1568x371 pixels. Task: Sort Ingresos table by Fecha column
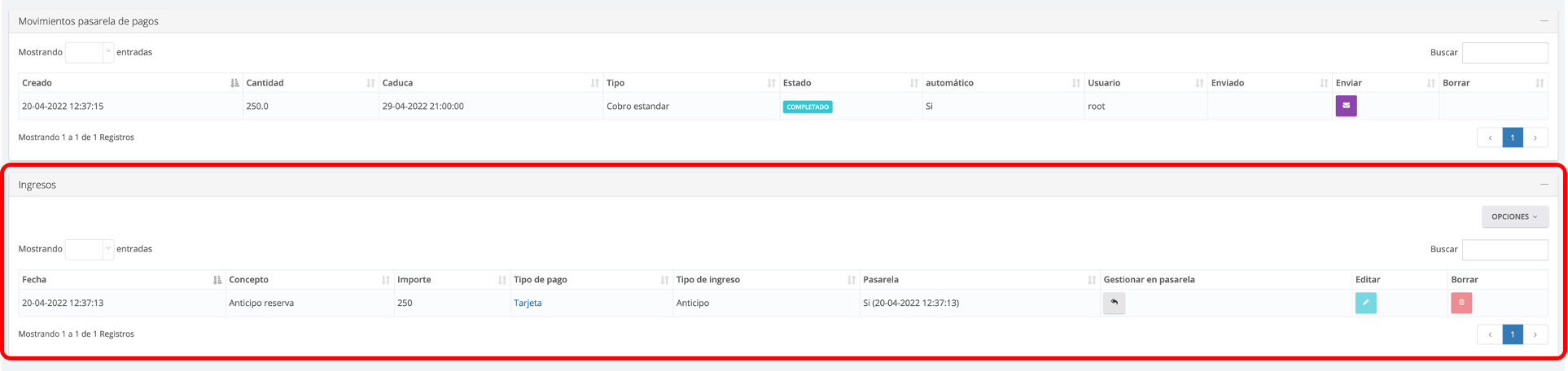point(122,280)
